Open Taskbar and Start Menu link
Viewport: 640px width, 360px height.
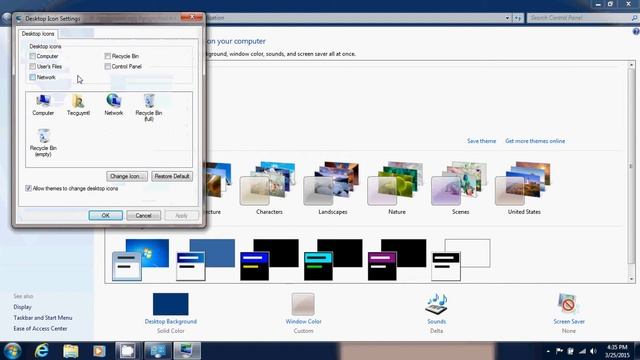[43, 318]
